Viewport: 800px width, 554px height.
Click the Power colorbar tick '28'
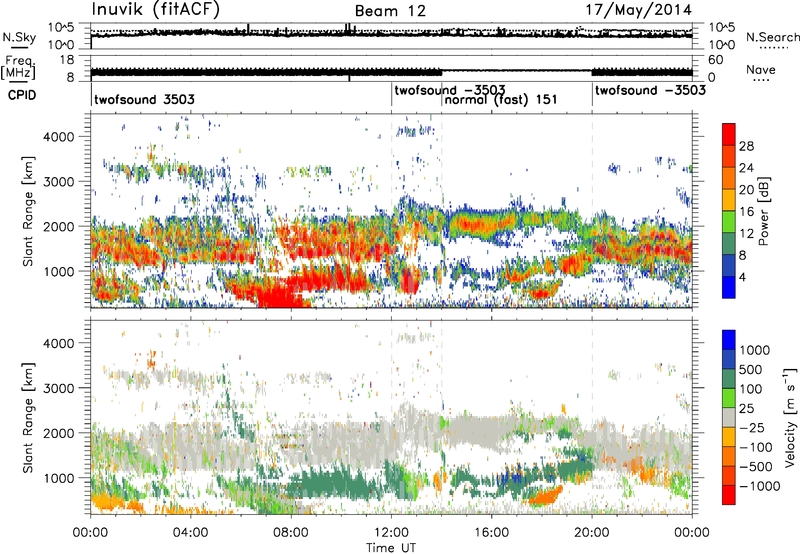[x=746, y=146]
